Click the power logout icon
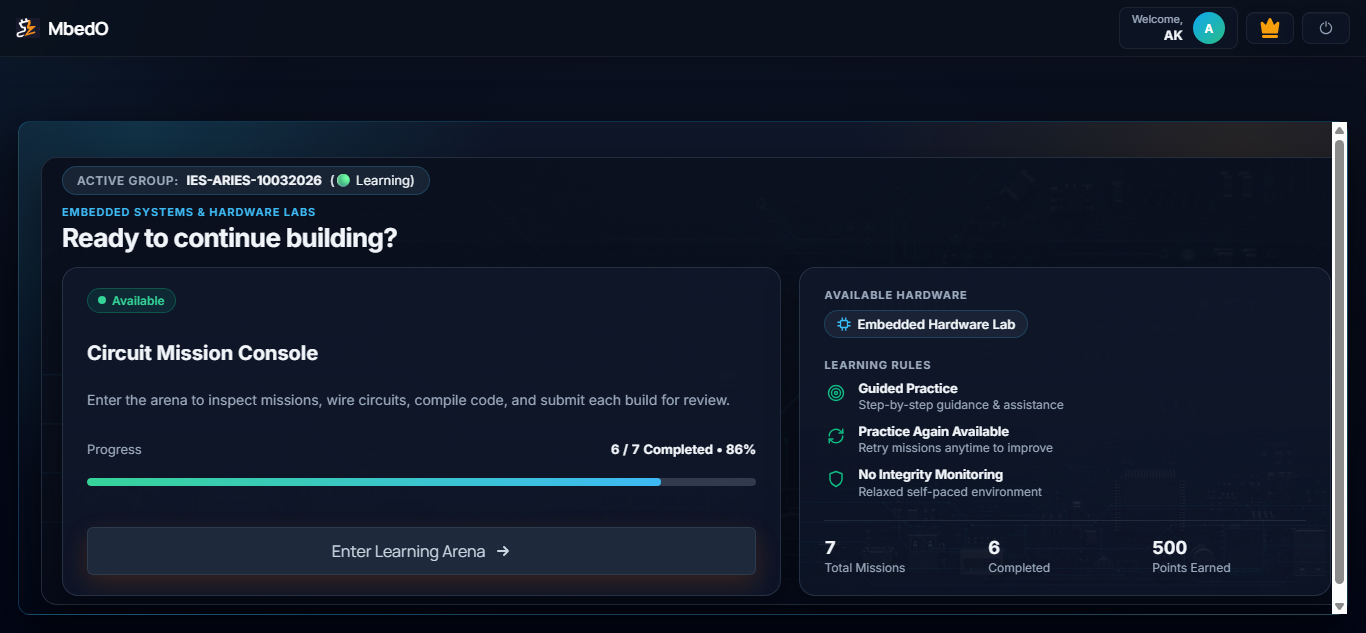 (x=1326, y=28)
